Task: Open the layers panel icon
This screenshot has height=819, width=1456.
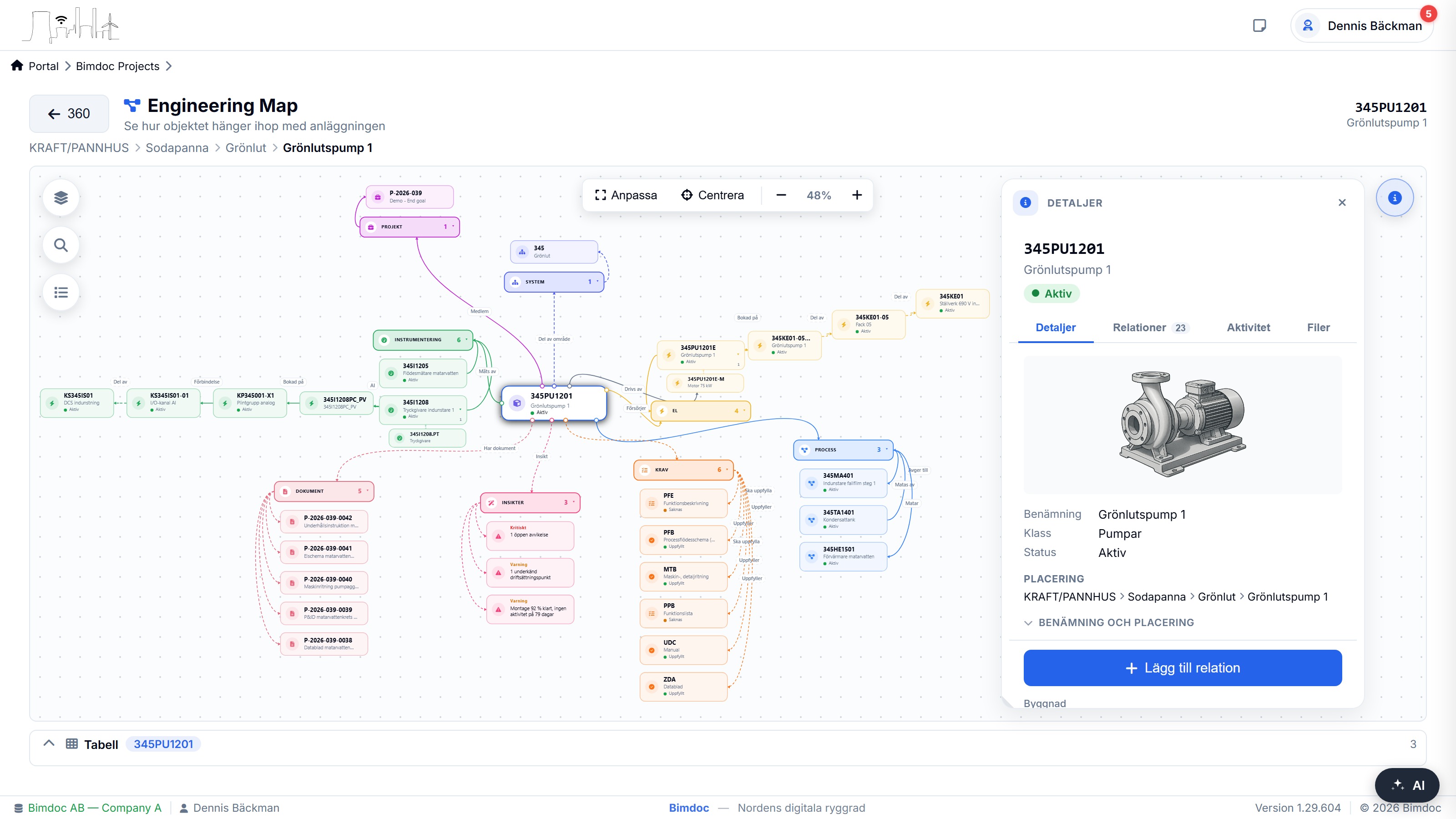Action: pos(61,198)
